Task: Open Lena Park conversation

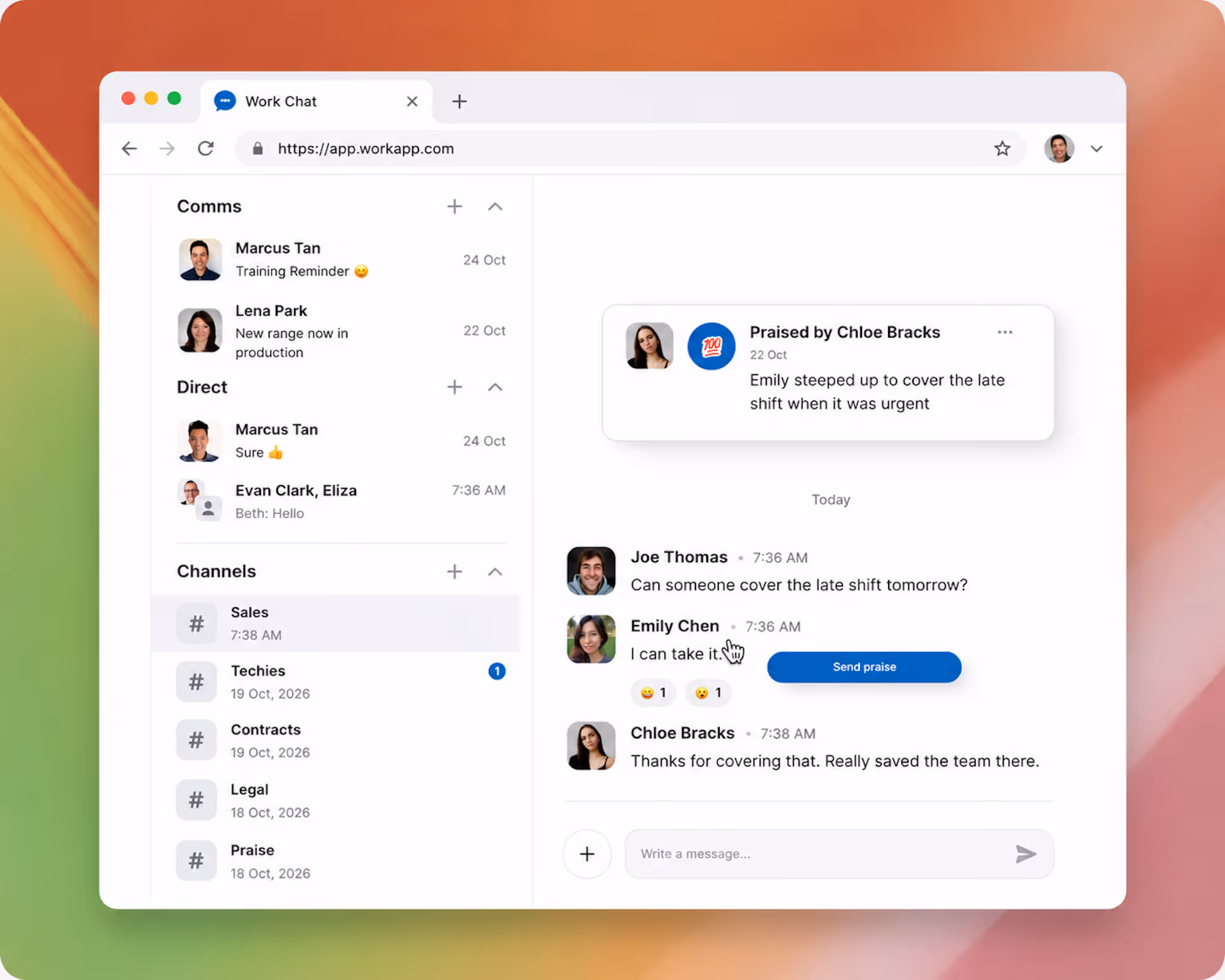Action: pos(341,330)
